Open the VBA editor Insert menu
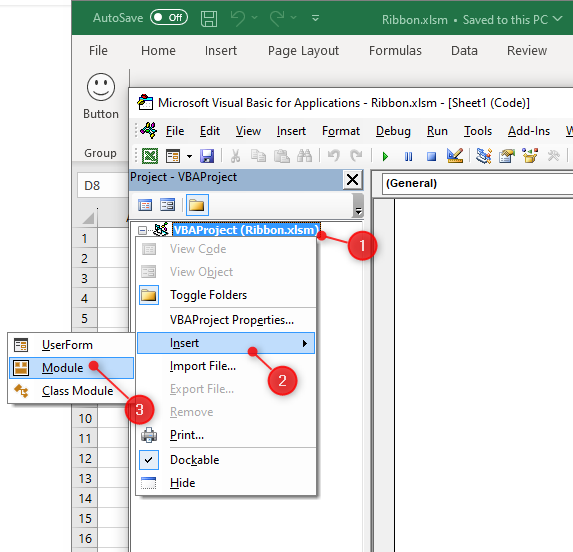The height and width of the screenshot is (552, 573). pos(291,131)
